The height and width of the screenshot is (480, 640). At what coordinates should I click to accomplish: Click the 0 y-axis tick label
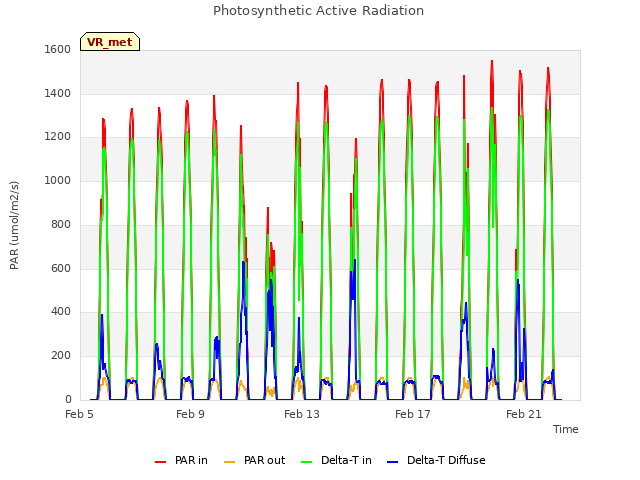pyautogui.click(x=68, y=399)
